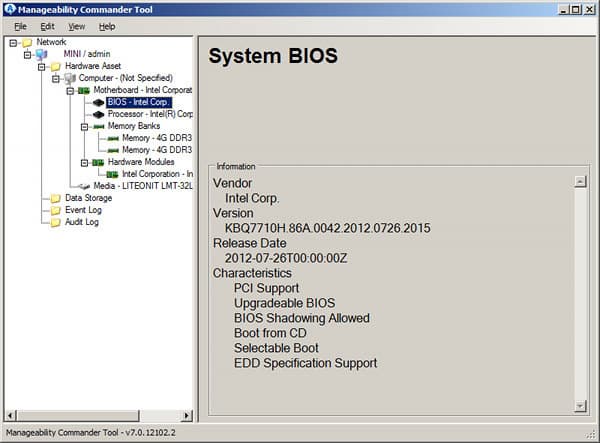Click the Audit Log folder icon
The width and height of the screenshot is (600, 443).
(55, 222)
